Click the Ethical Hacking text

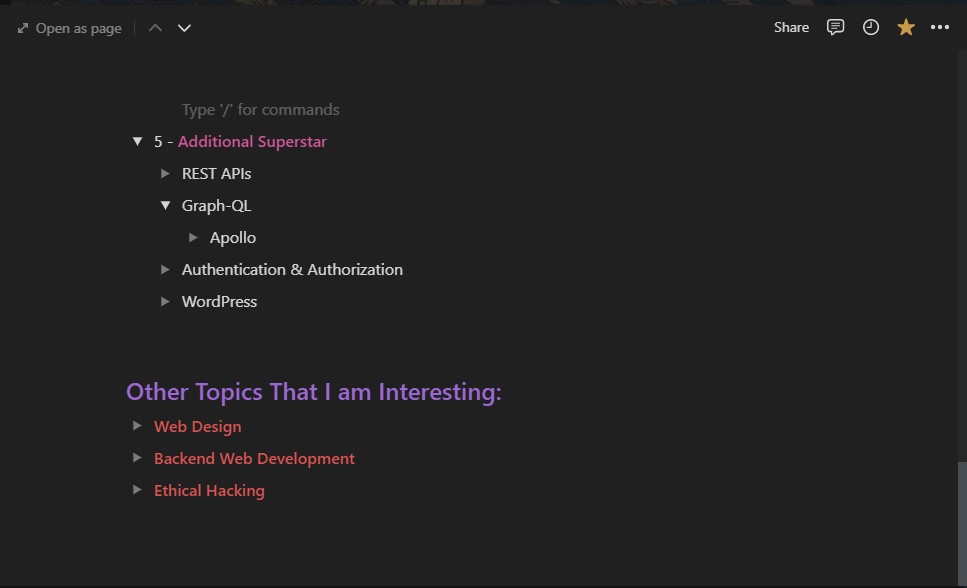click(x=209, y=491)
